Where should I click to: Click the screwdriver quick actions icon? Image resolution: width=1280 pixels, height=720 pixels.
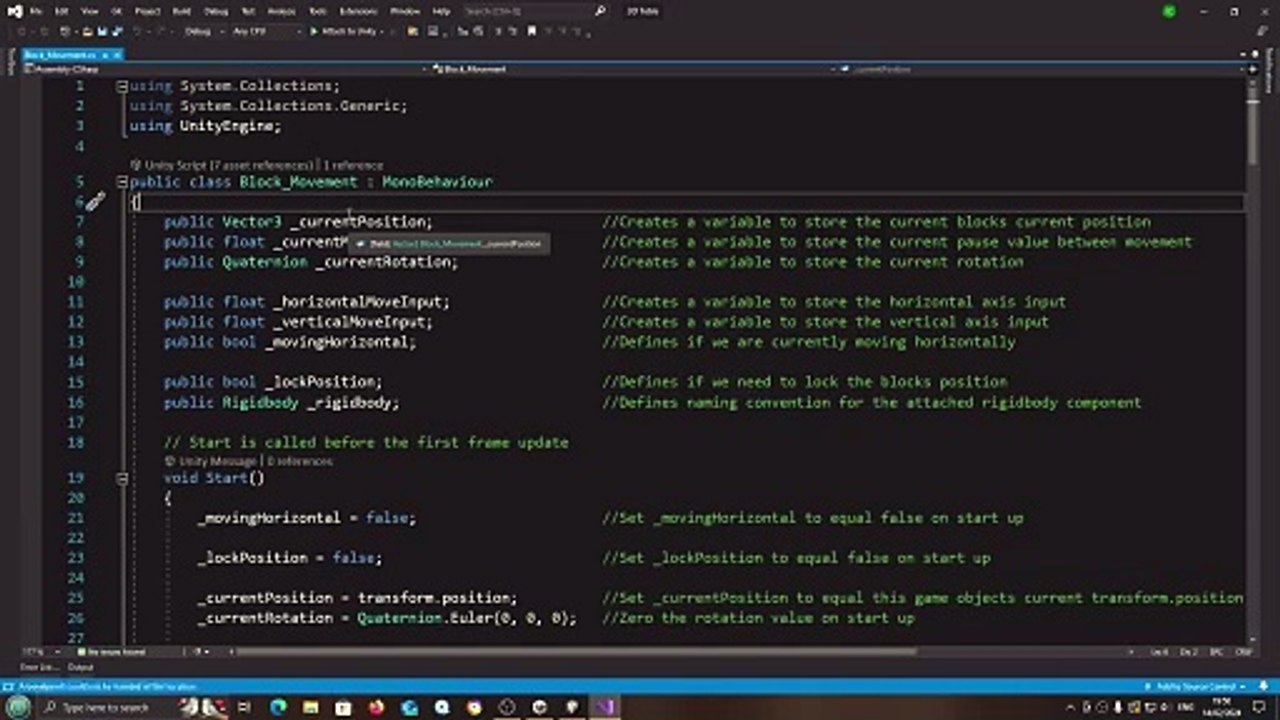pyautogui.click(x=95, y=202)
